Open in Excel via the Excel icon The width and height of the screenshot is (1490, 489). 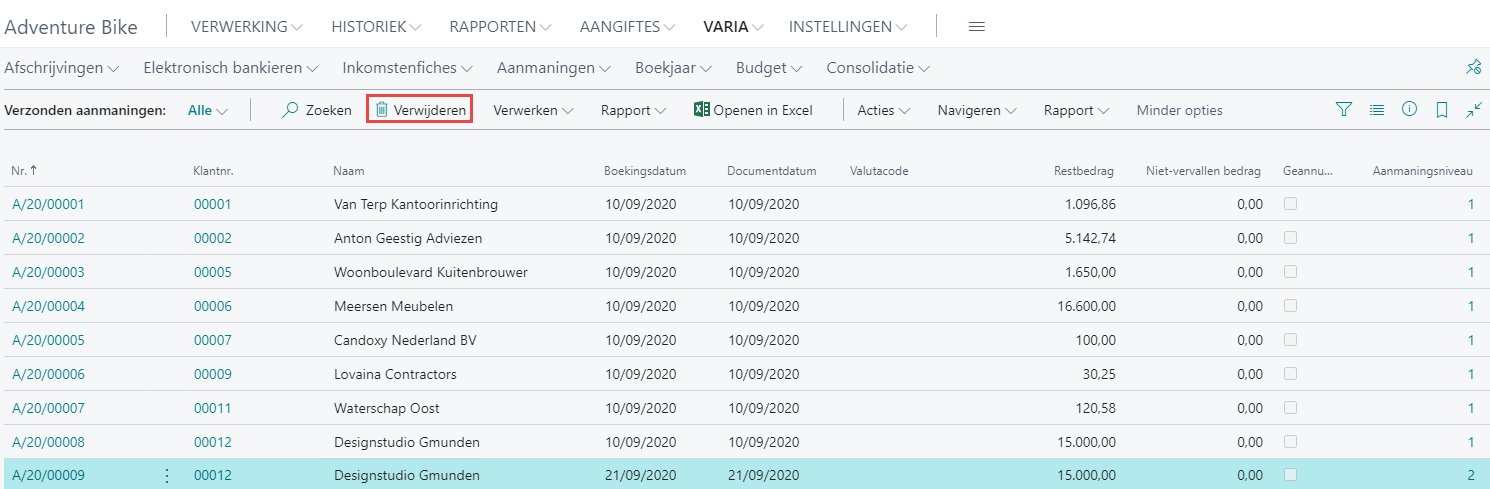click(701, 110)
